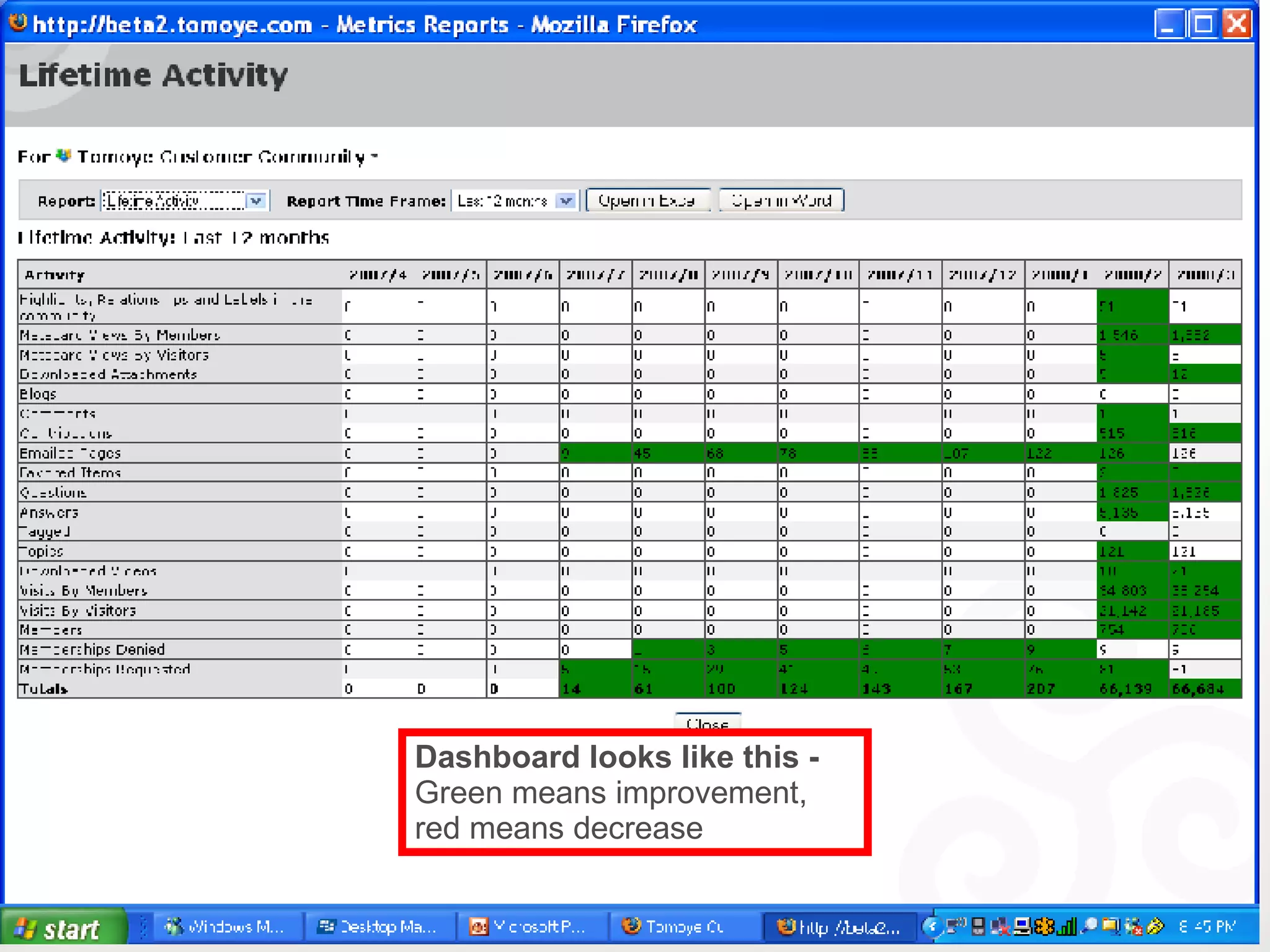The height and width of the screenshot is (952, 1270).
Task: Switch to the Desktop Ma... taskbar item
Action: pos(379,927)
